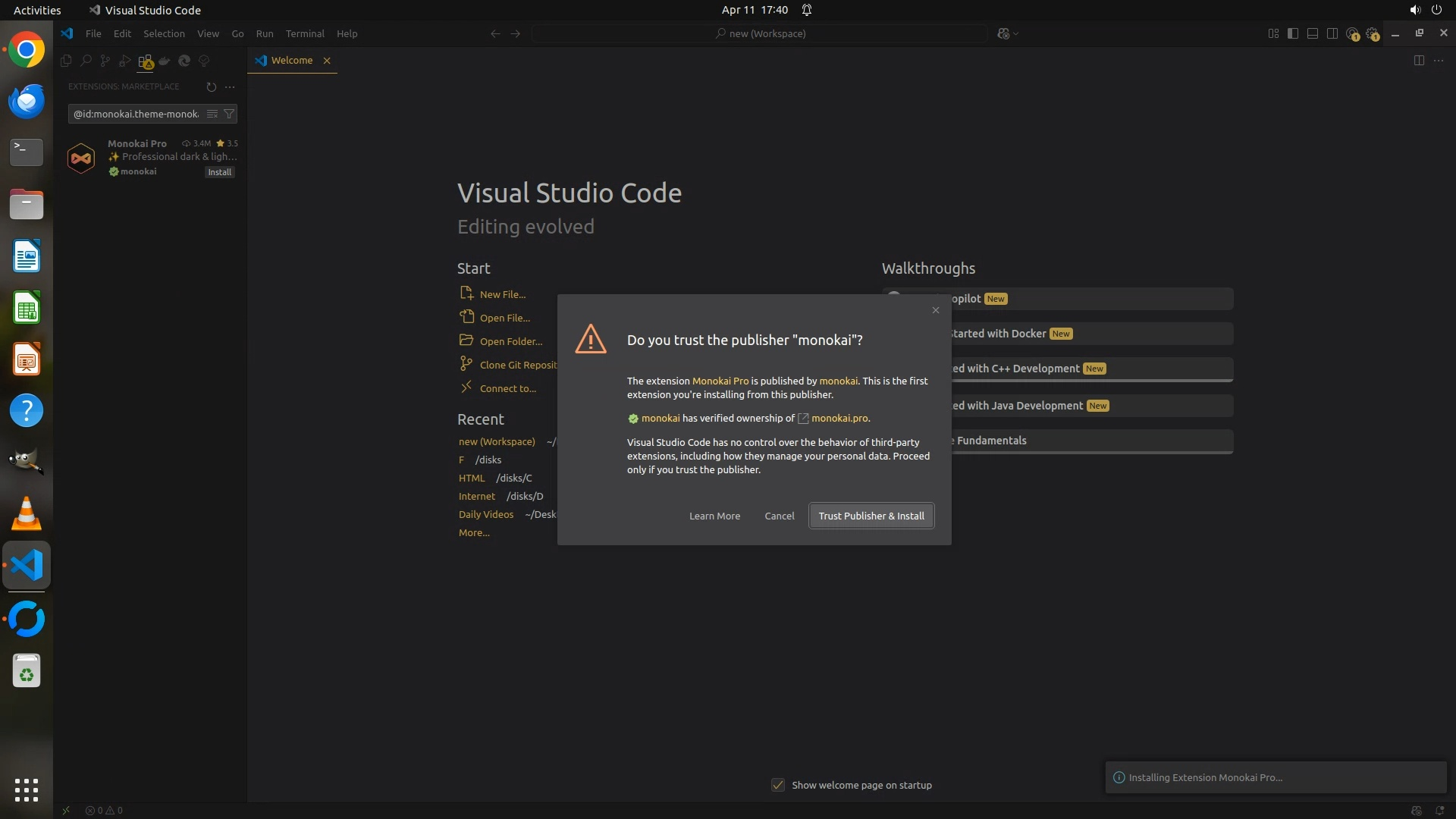The height and width of the screenshot is (819, 1456).
Task: Click the Search view magnifier icon
Action: pos(86,61)
